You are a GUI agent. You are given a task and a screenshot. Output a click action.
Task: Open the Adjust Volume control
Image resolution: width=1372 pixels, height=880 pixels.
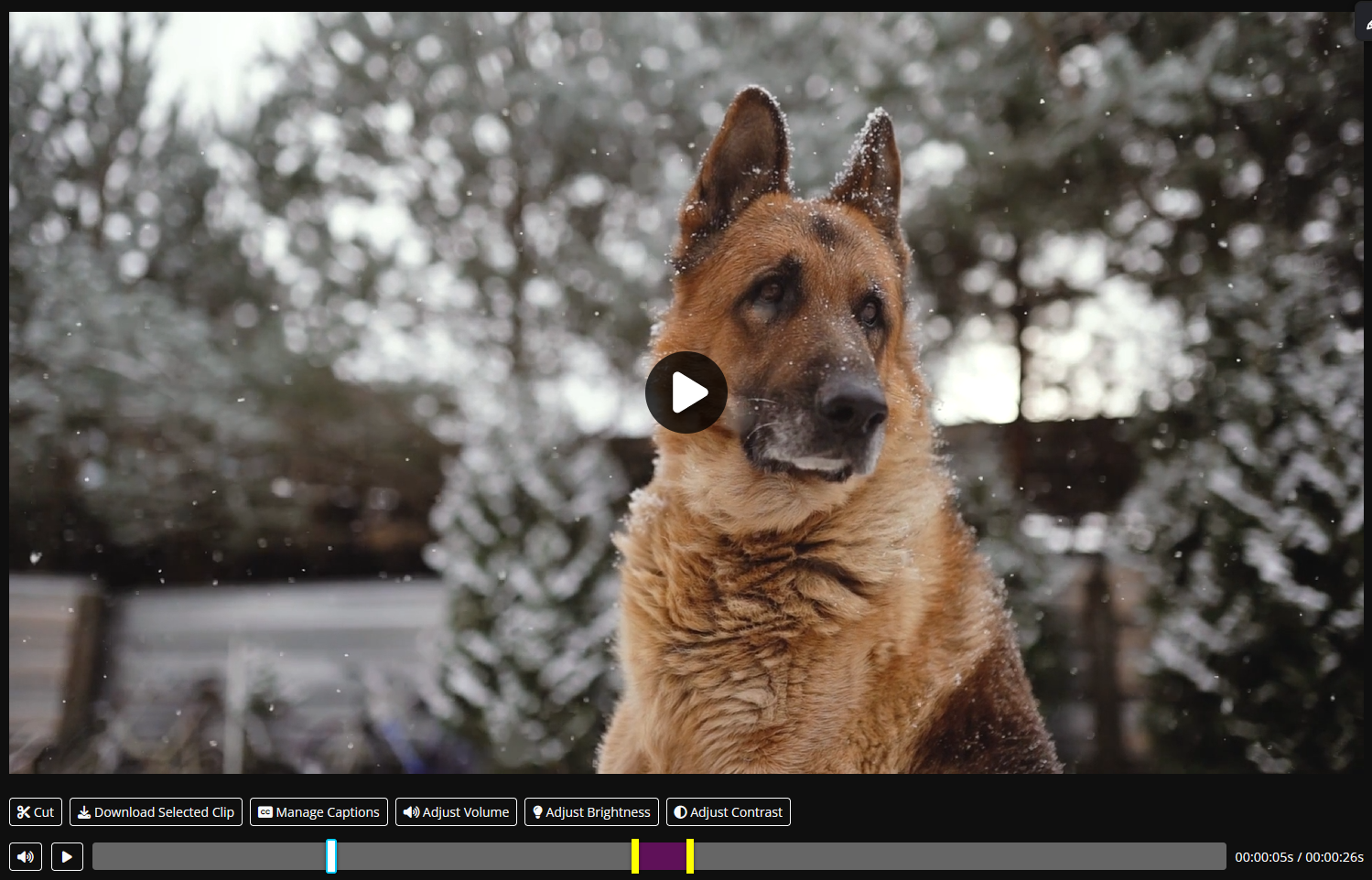456,812
